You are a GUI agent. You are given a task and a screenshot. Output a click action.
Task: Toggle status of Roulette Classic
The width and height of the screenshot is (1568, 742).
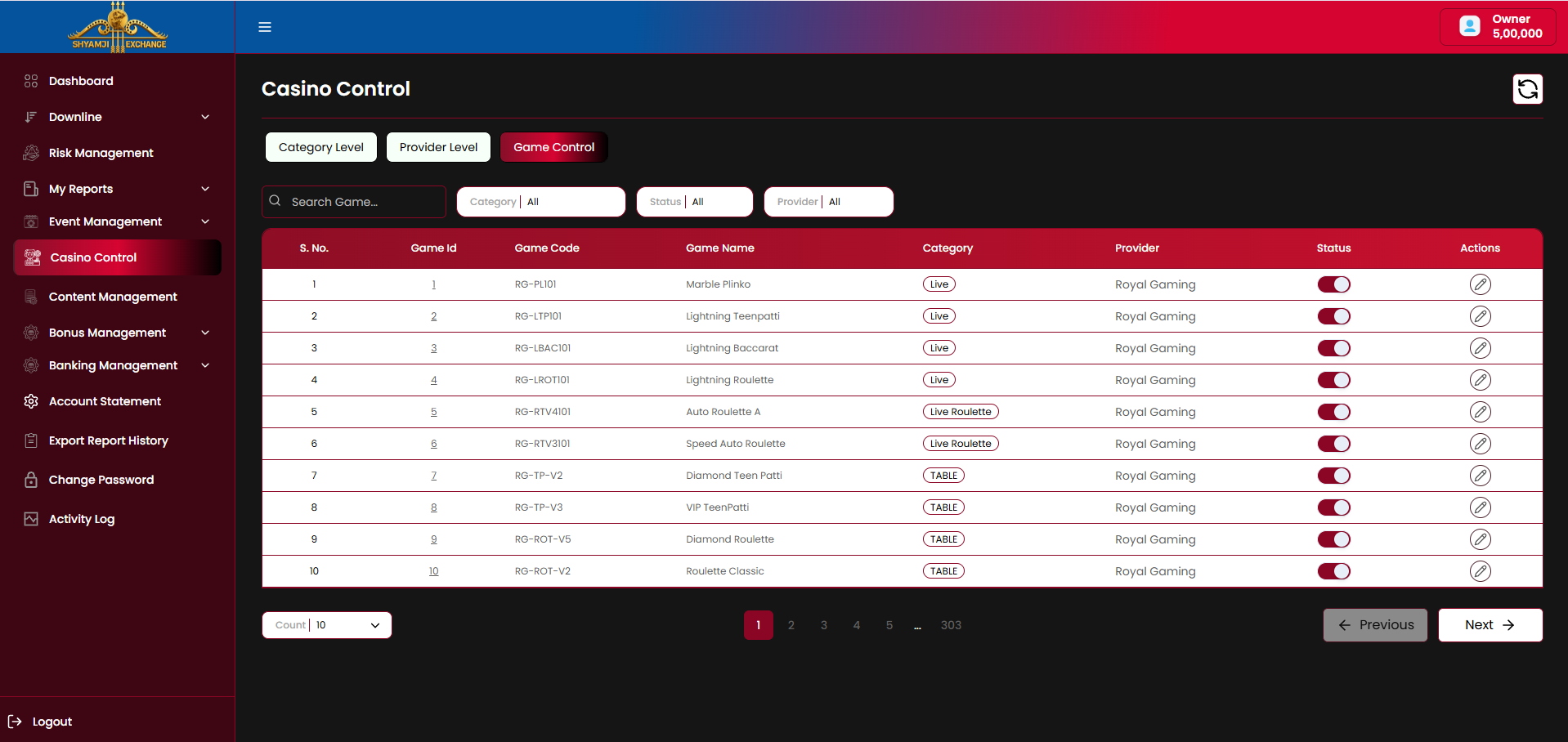click(x=1333, y=571)
